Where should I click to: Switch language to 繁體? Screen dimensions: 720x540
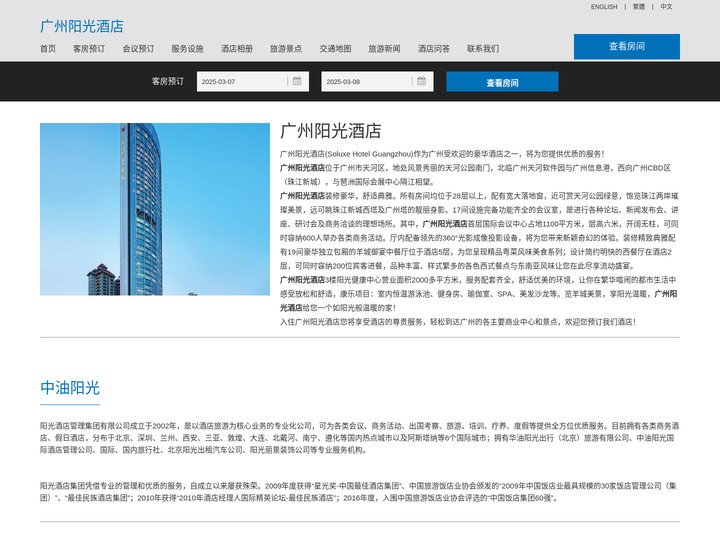(639, 6)
